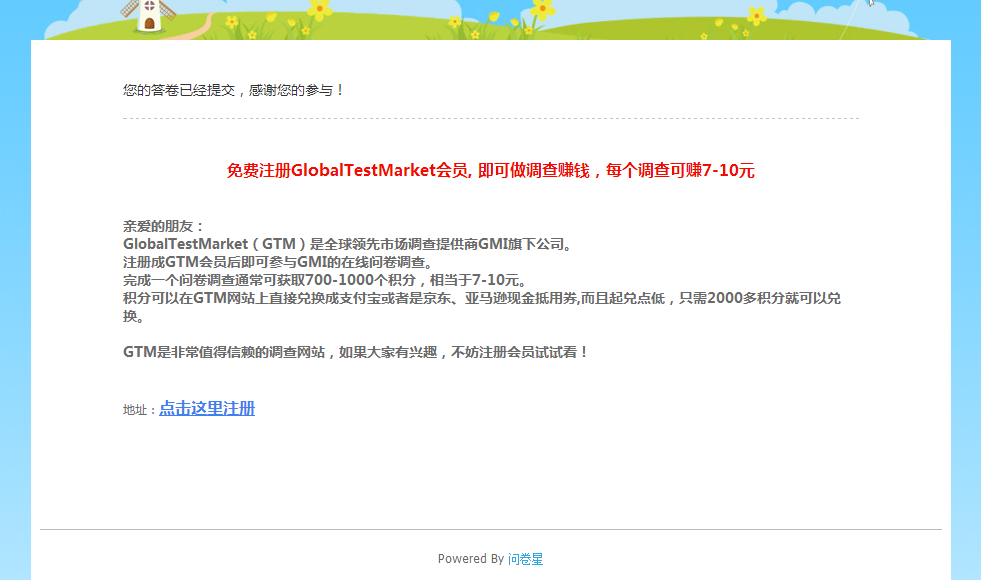Viewport: 981px width, 580px height.
Task: Click the line about 积分可以在GTM网站上直接兑换
Action: click(x=482, y=307)
